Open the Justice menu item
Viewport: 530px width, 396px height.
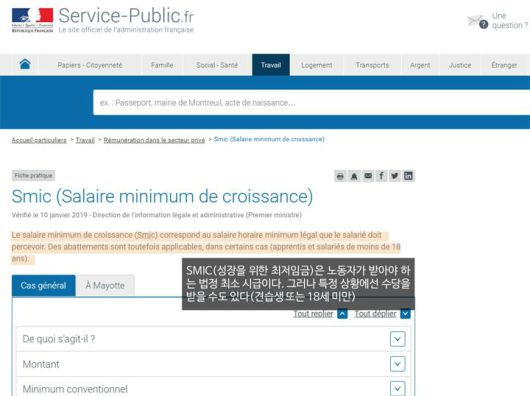click(460, 65)
